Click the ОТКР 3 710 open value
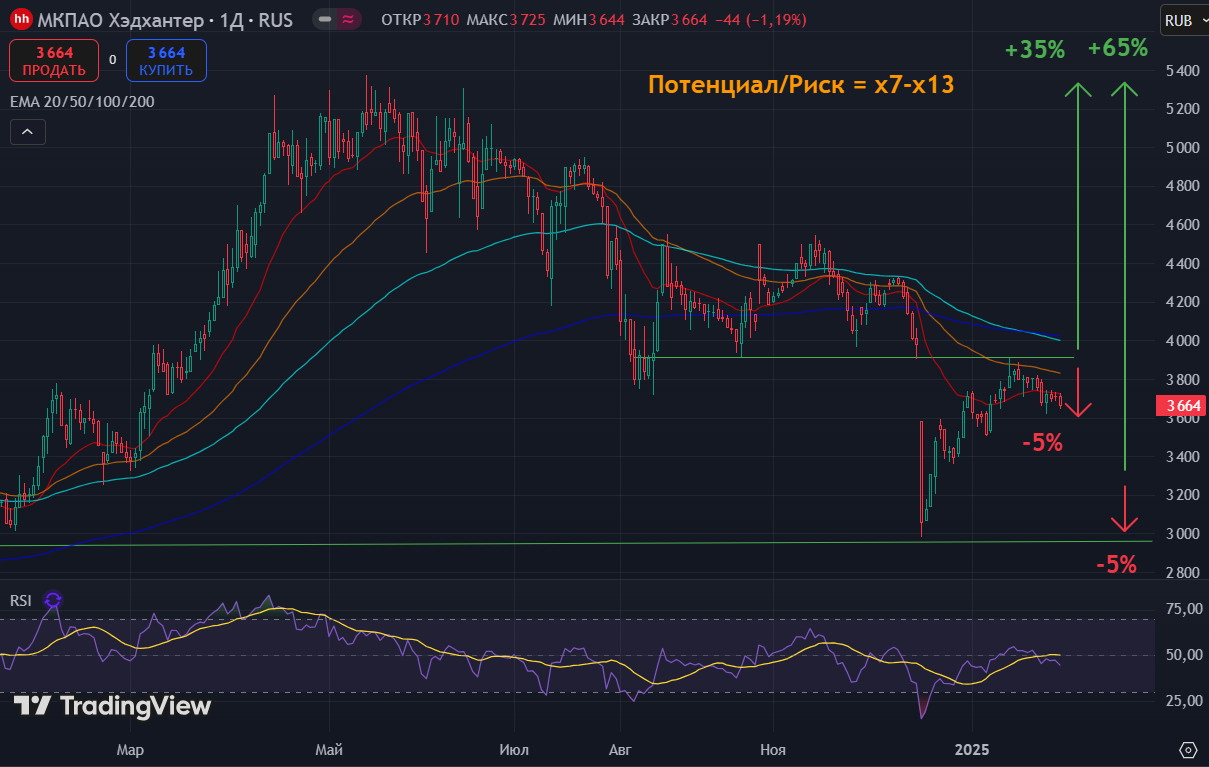Screen dimensions: 1209x767 coord(420,20)
